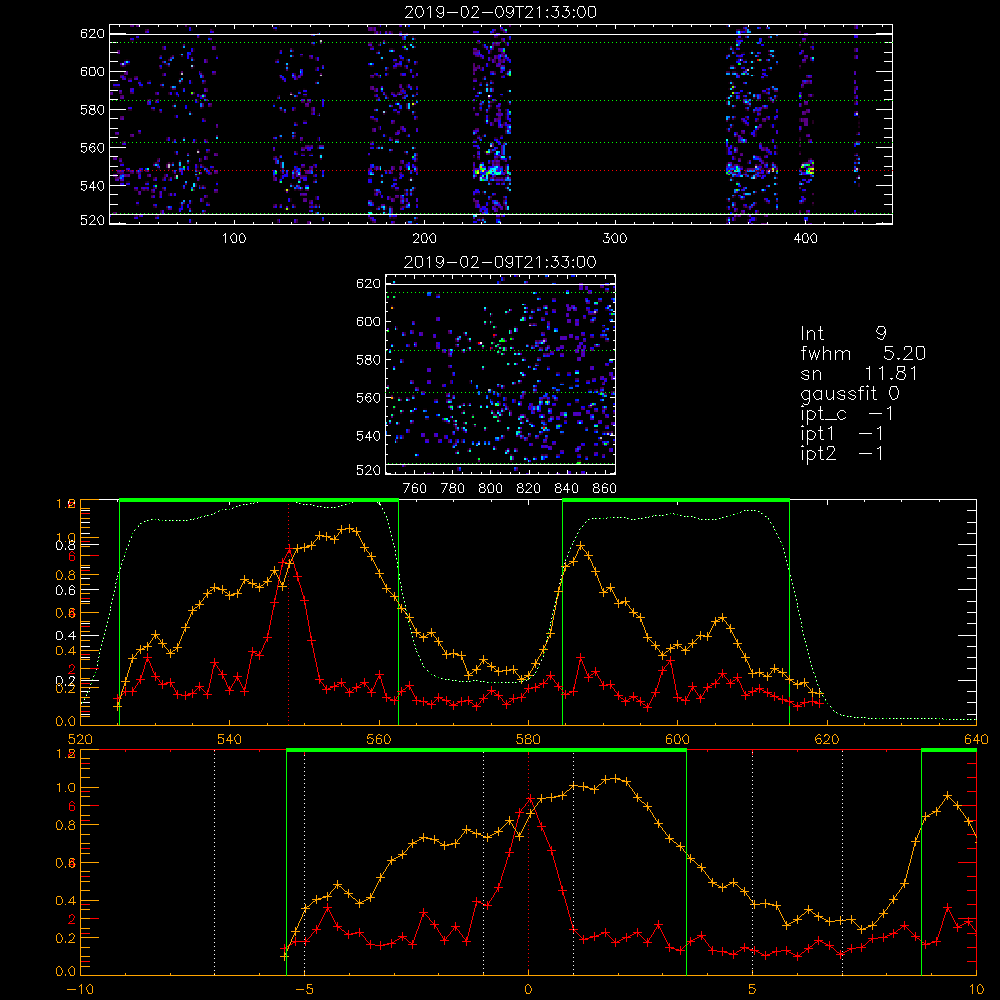Click x-axis label 840 on middle image
This screenshot has width=1000, height=1000.
[x=566, y=489]
